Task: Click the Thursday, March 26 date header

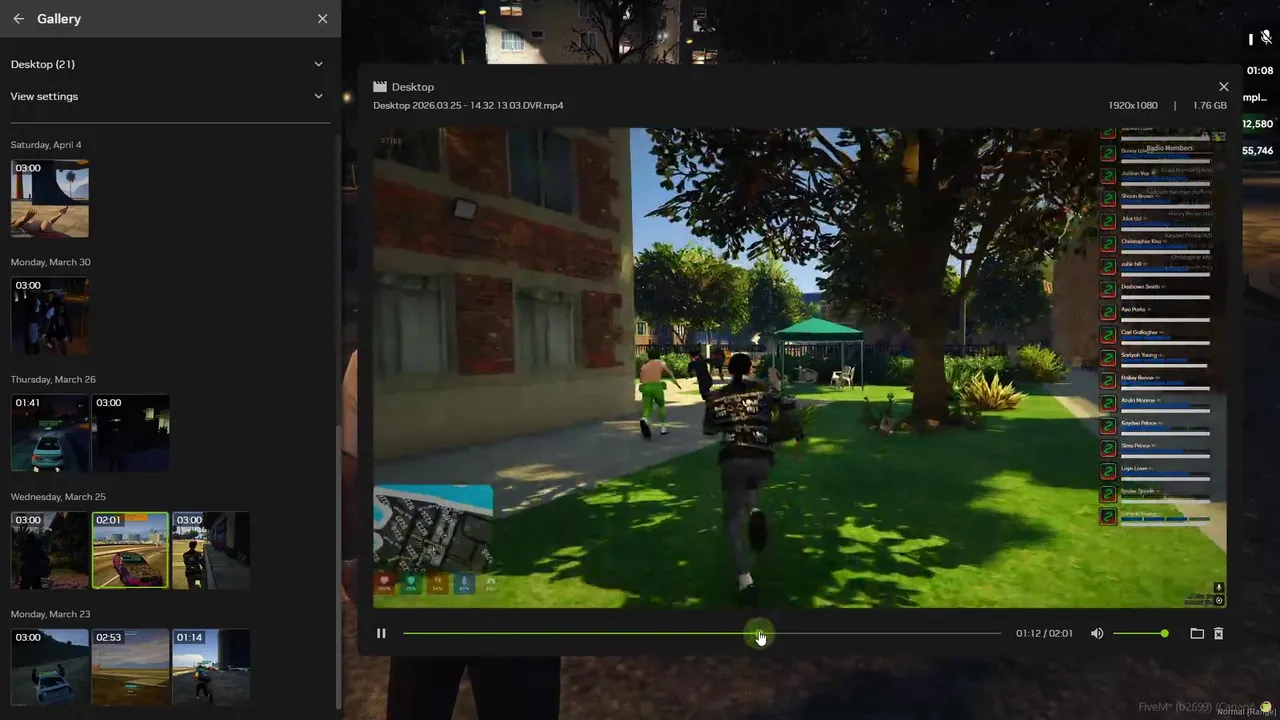Action: tap(53, 380)
